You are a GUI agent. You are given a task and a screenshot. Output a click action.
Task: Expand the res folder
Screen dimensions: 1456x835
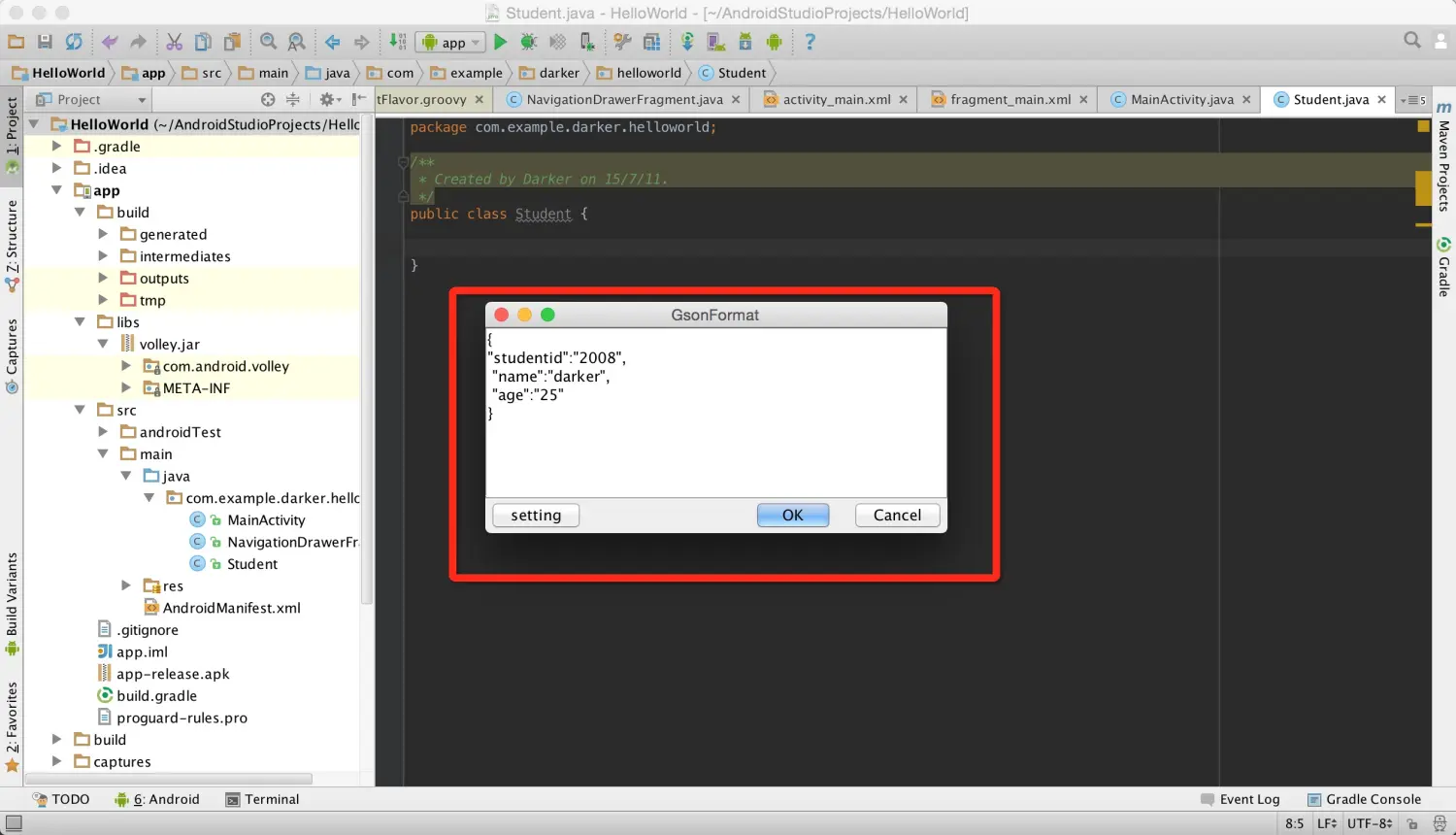pyautogui.click(x=126, y=585)
